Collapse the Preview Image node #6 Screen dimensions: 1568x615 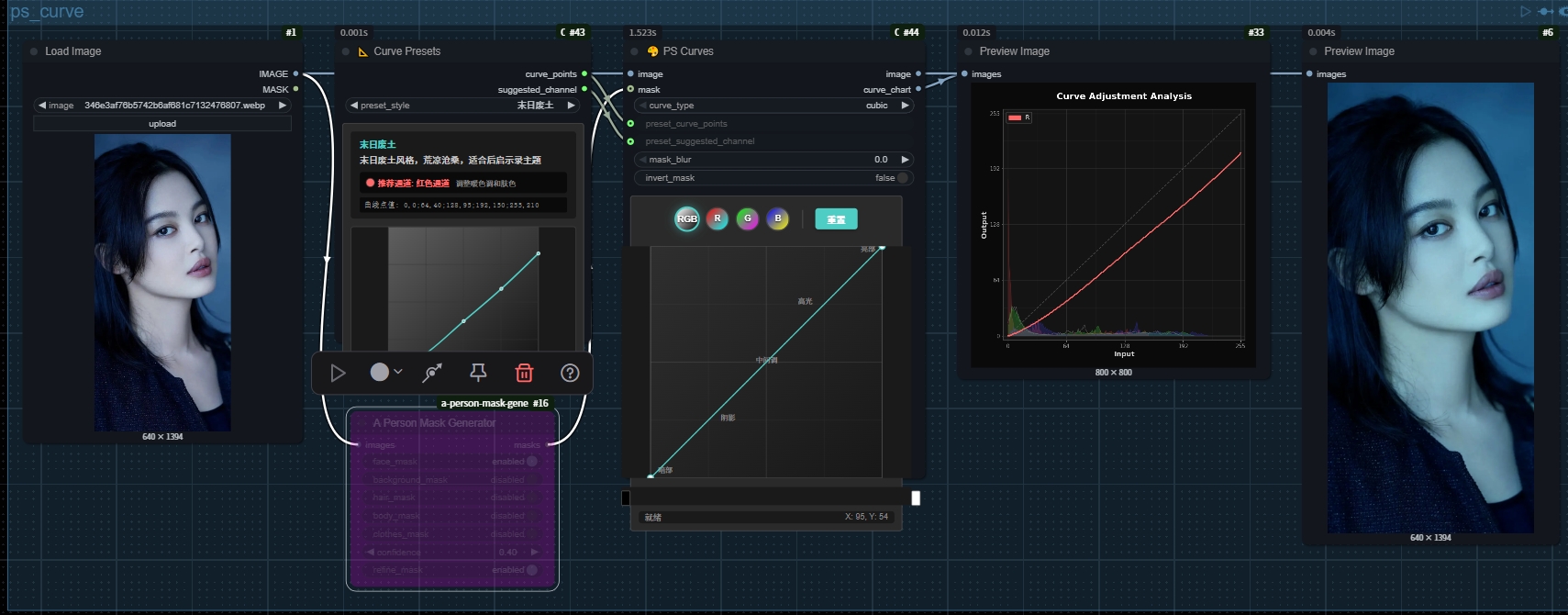(x=1313, y=51)
